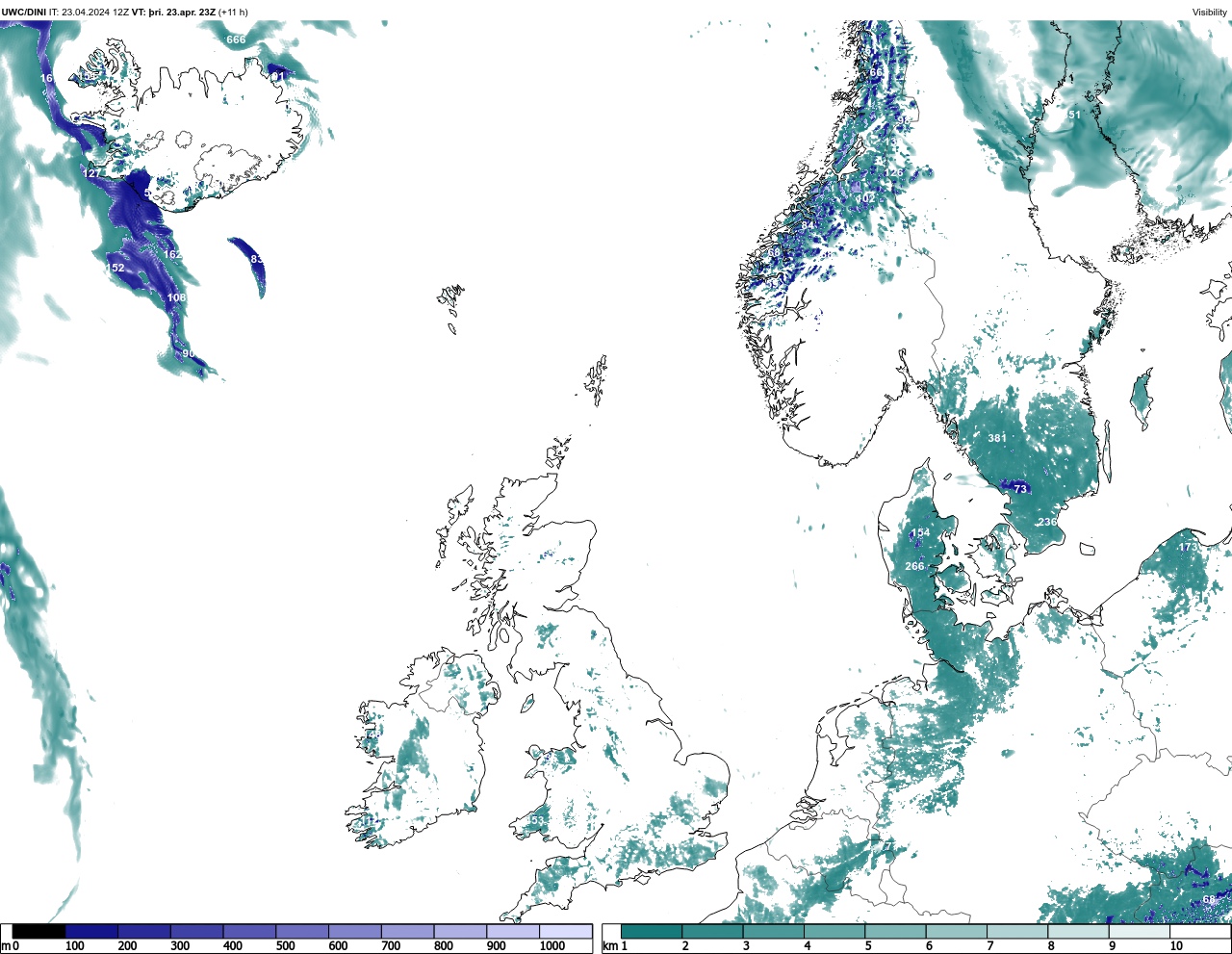Click the 9–10 km pale legend swatch
Viewport: 1232px width, 954px height.
1140,931
